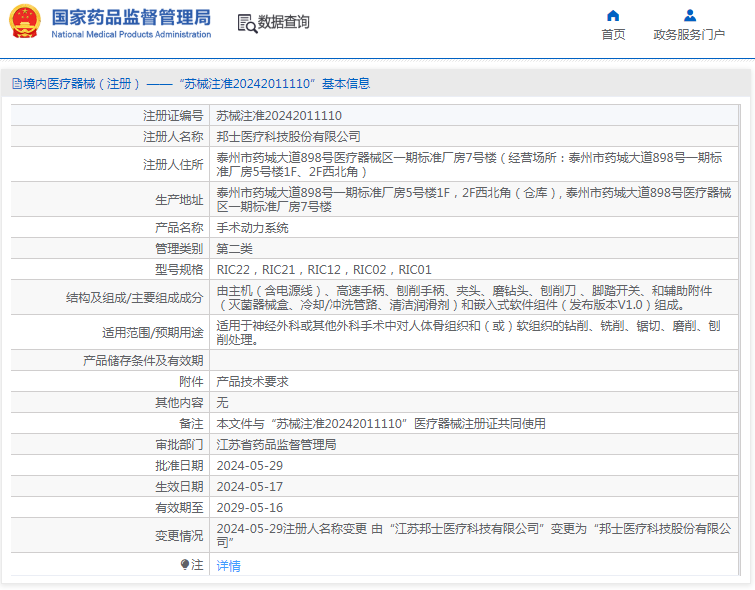755x590 pixels.
Task: Click the 有效期至 row label
Action: [x=179, y=508]
